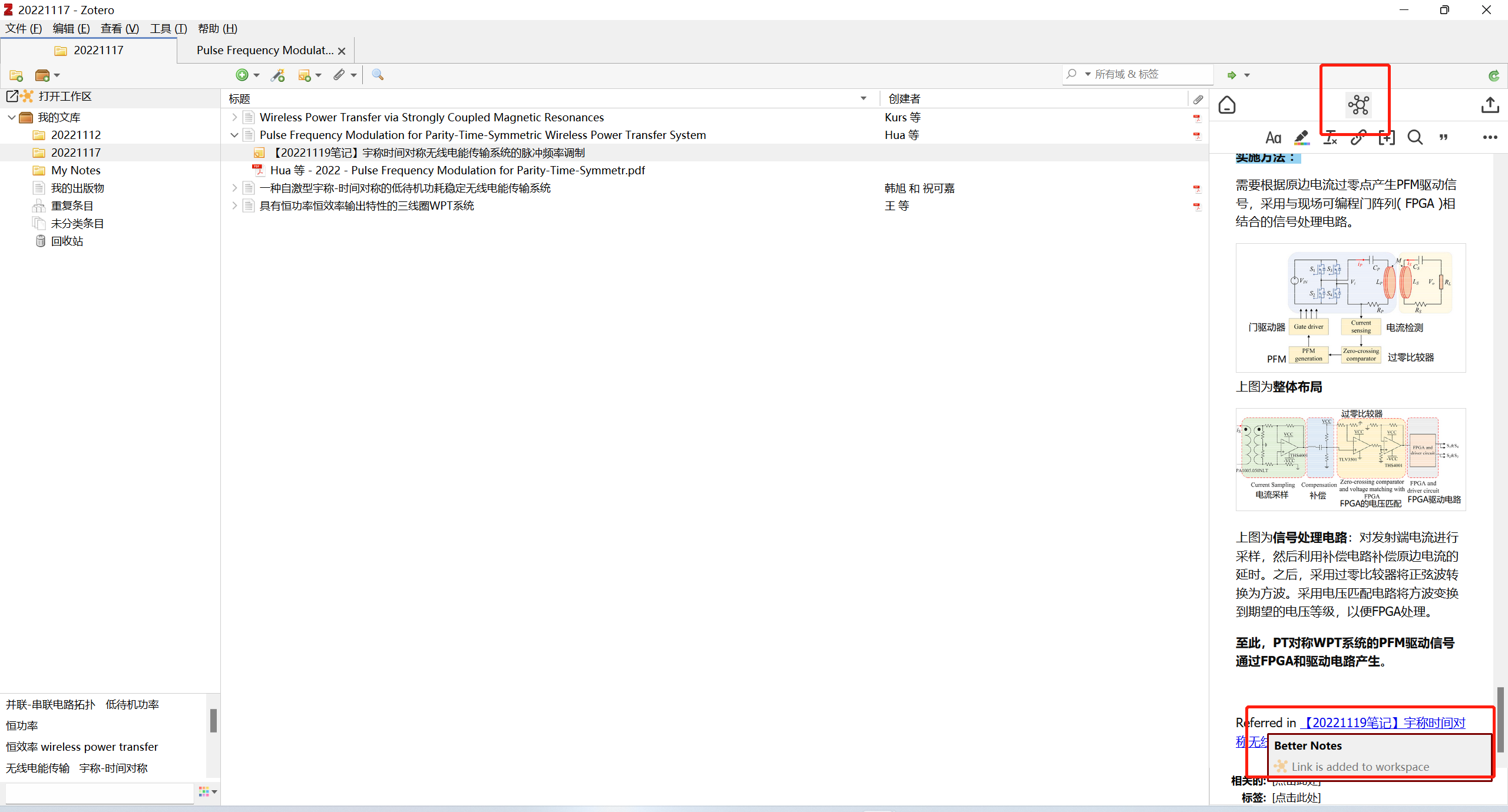This screenshot has width=1508, height=812.
Task: Click the Better Notes workspace graph icon
Action: click(1358, 105)
